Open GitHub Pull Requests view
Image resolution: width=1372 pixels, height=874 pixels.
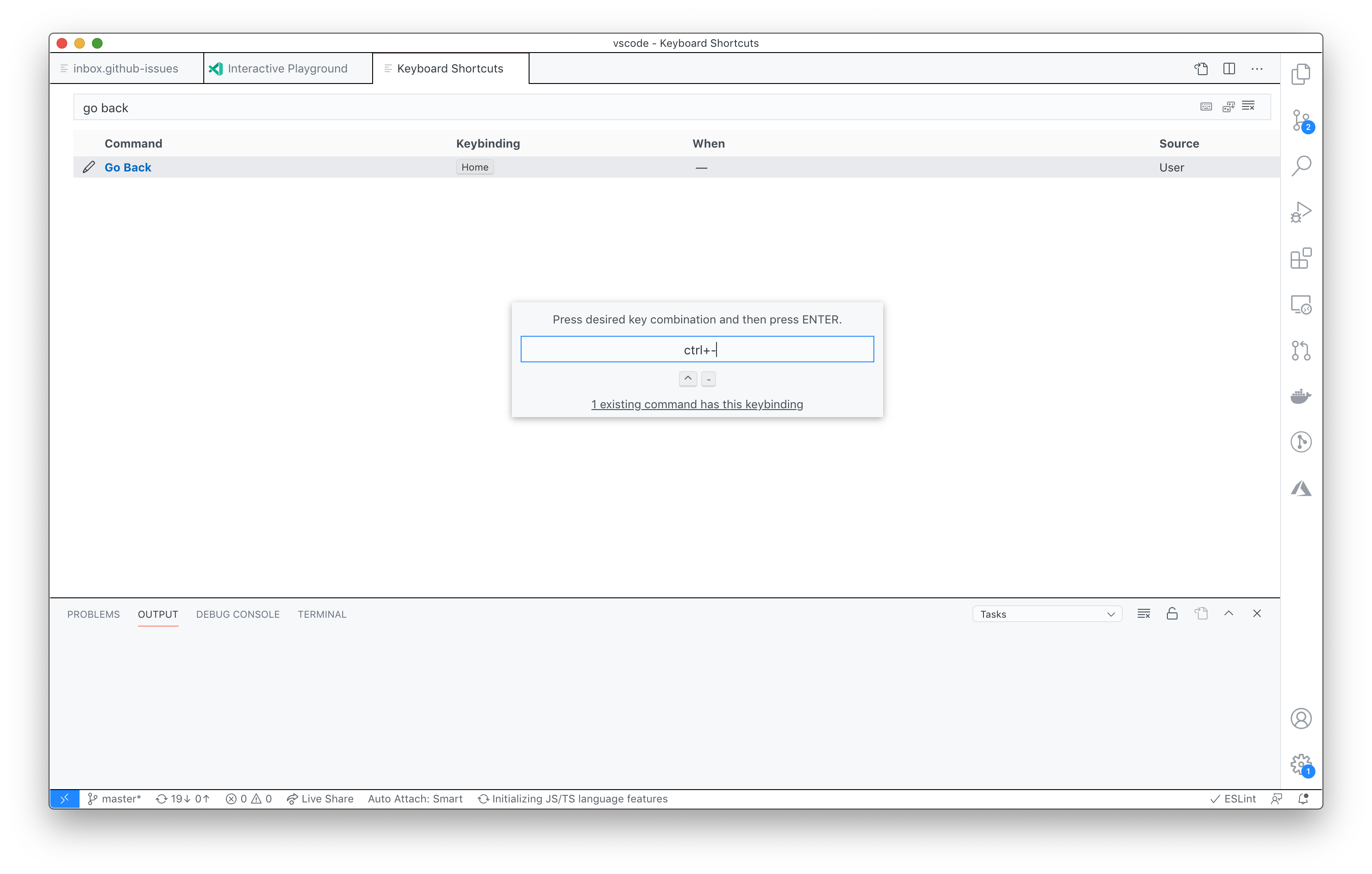point(1300,350)
